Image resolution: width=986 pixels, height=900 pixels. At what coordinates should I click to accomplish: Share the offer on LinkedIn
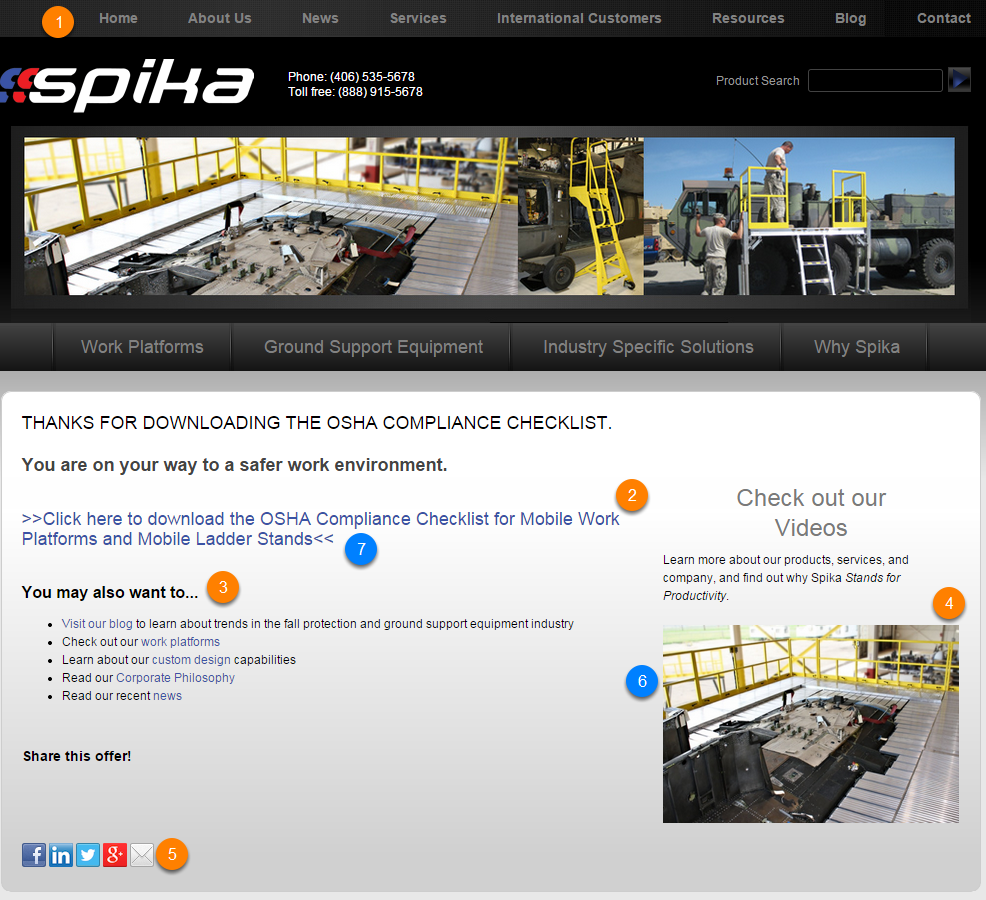61,855
